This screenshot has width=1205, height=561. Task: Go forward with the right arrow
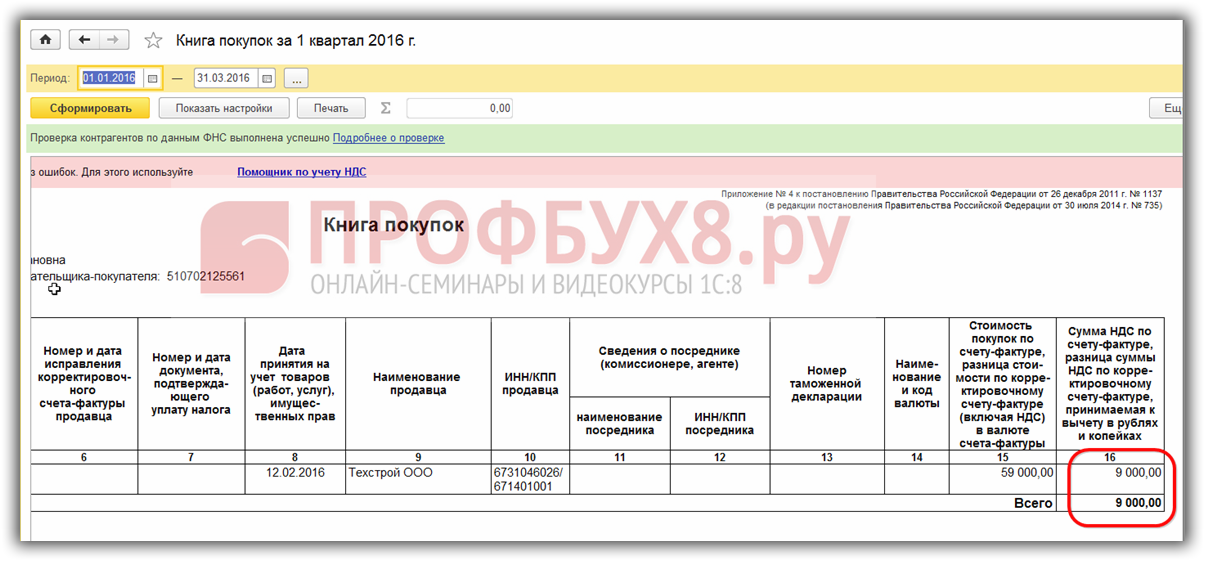tap(113, 40)
